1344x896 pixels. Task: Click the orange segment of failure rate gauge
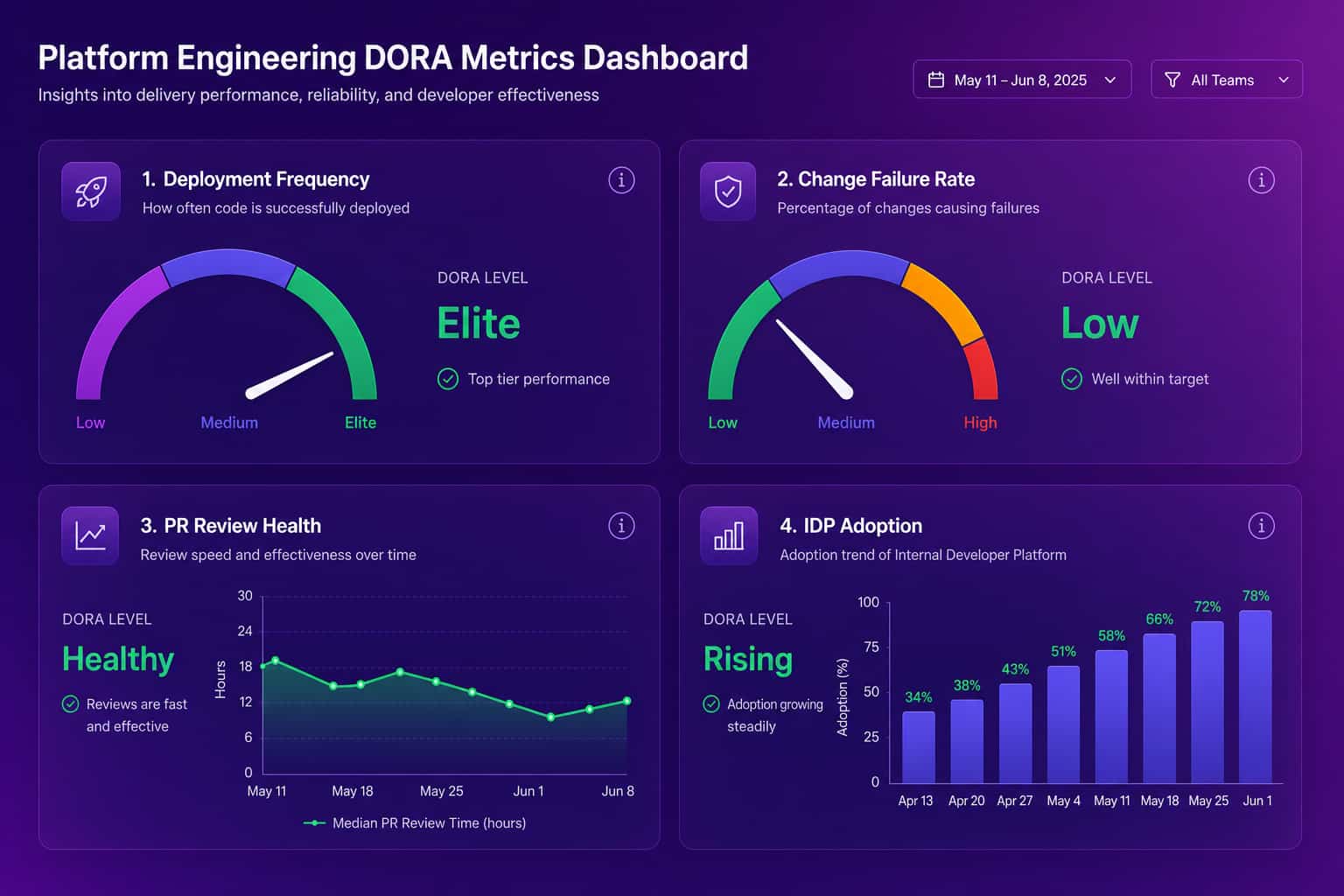(948, 302)
